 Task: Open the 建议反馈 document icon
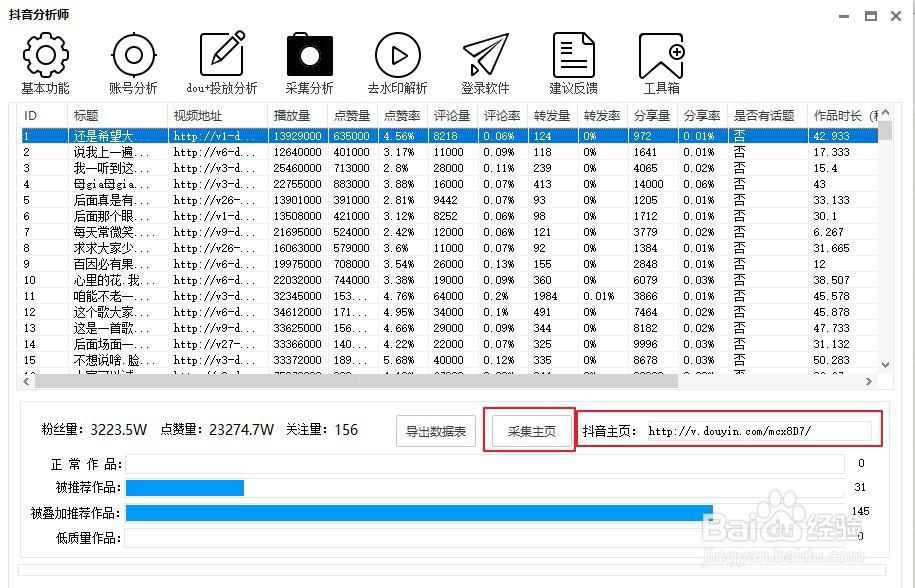pos(573,55)
